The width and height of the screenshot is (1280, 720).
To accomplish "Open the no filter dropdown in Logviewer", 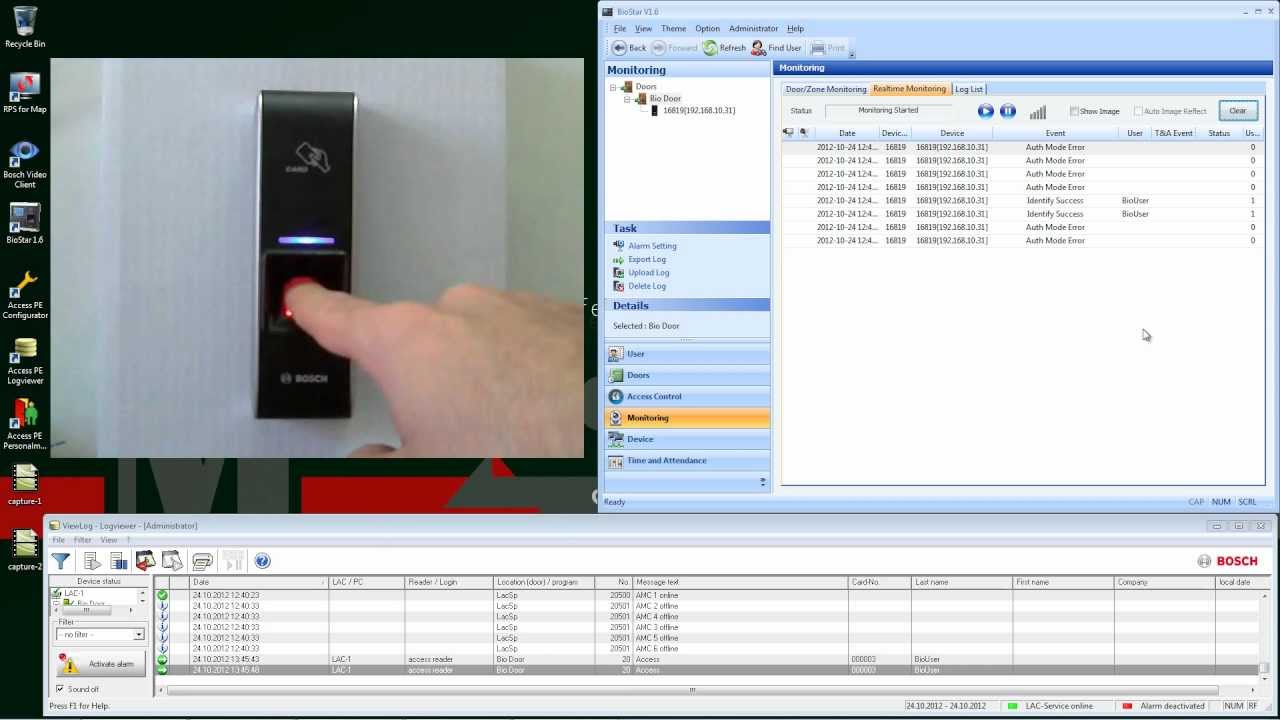I will (x=138, y=635).
